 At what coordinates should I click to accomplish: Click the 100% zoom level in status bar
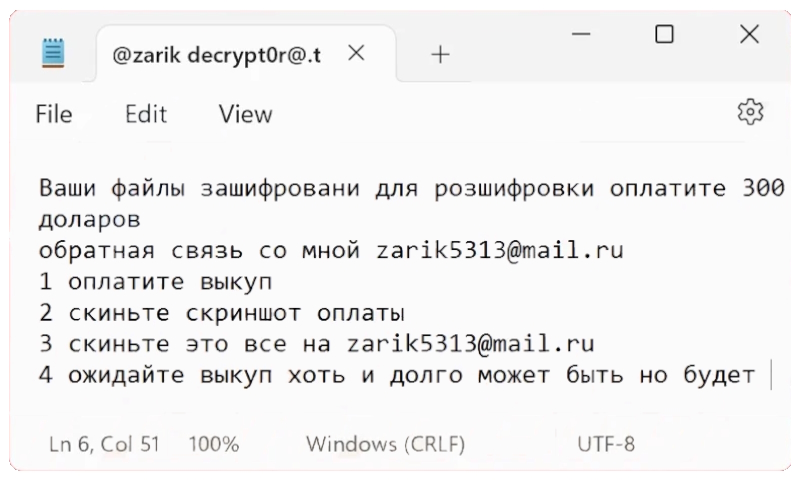(214, 443)
